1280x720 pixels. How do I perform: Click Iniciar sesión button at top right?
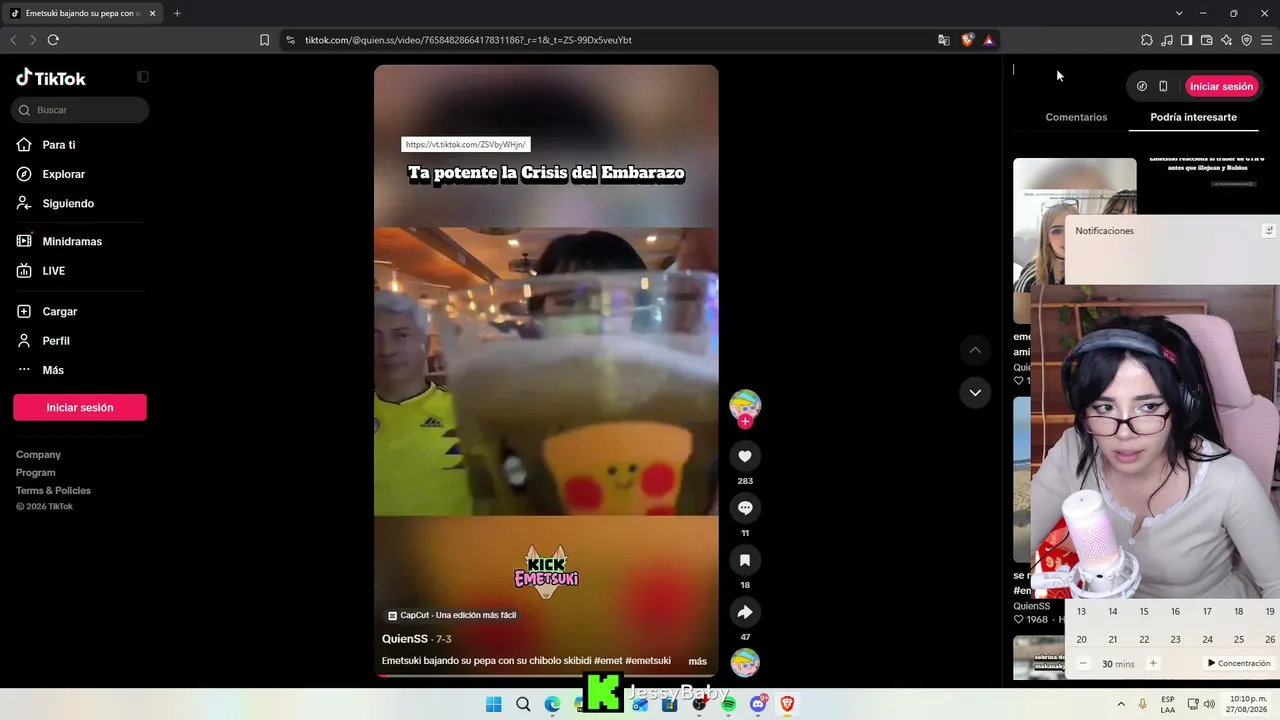click(x=1221, y=86)
